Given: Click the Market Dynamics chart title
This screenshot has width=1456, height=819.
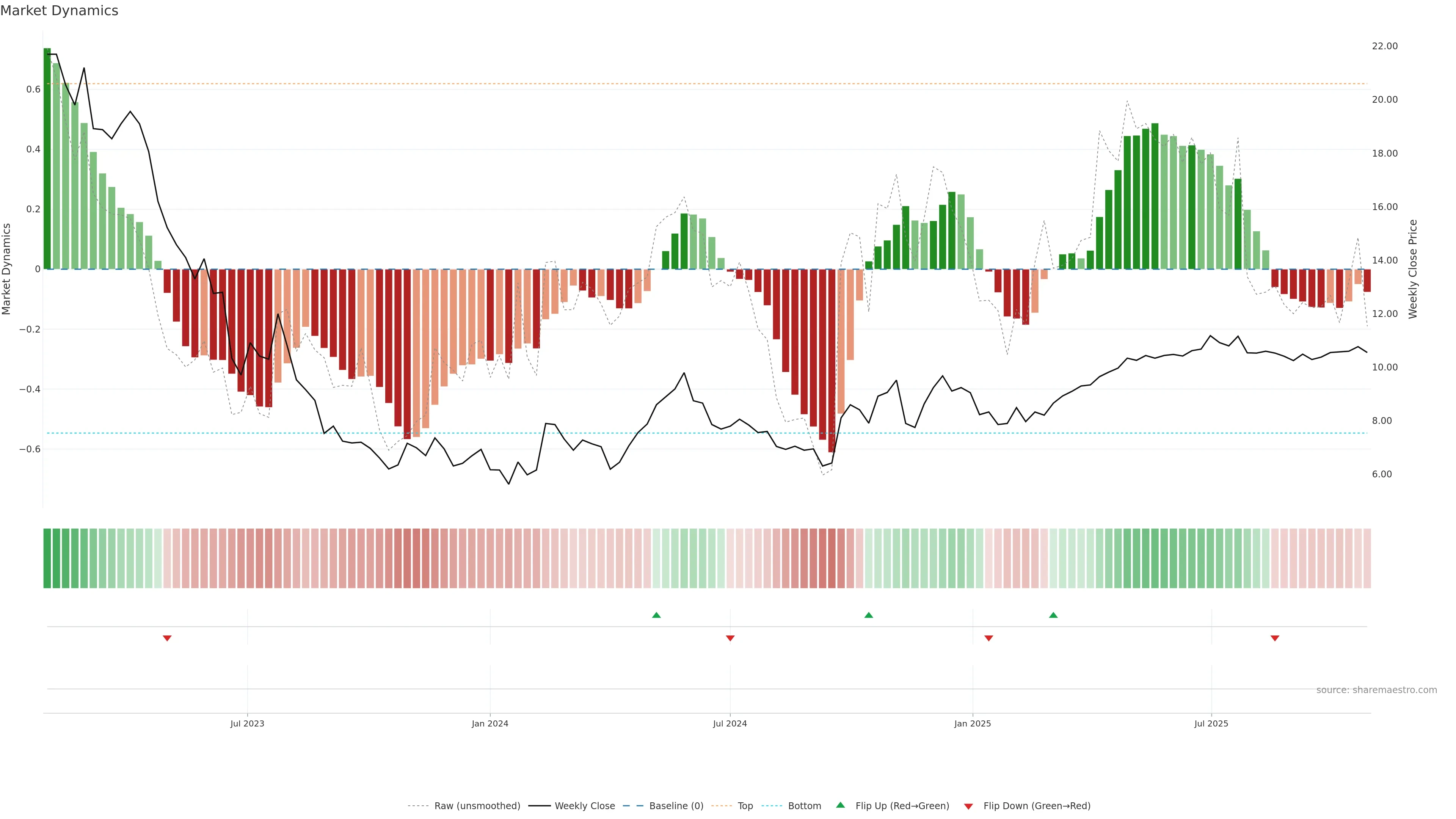Looking at the screenshot, I should tap(60, 11).
